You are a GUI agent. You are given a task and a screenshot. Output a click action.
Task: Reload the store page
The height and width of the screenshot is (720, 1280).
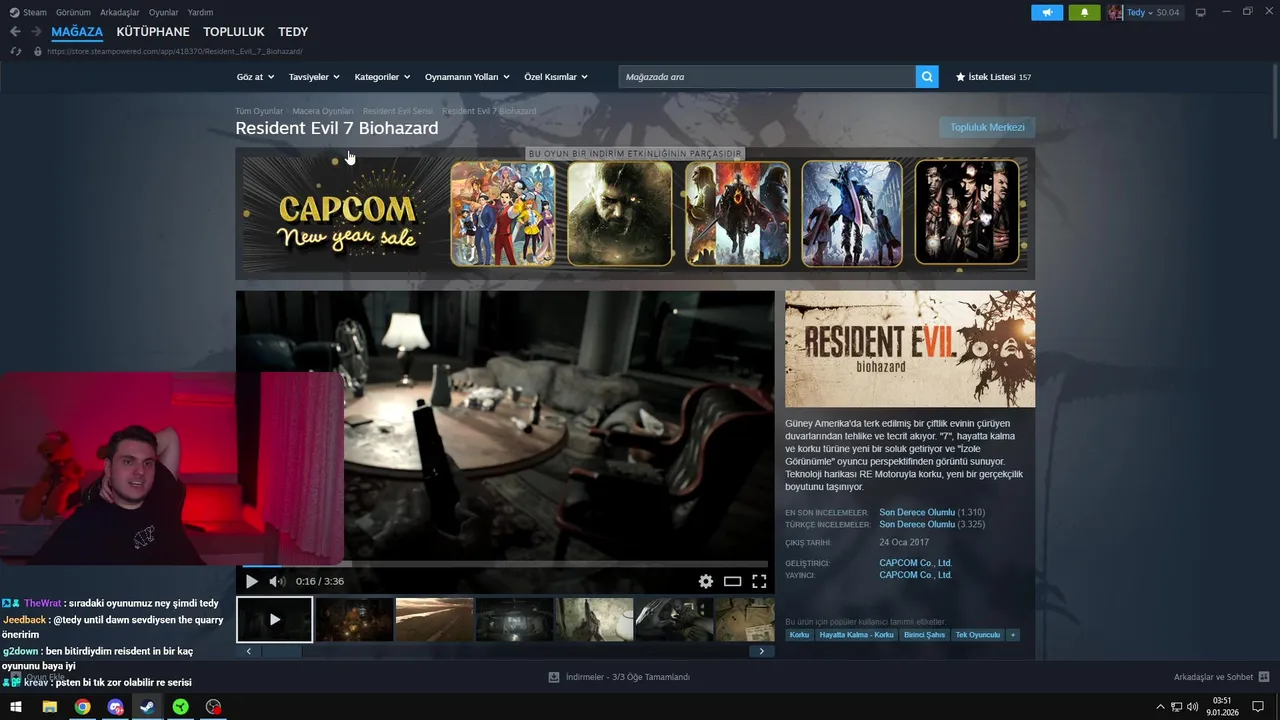point(16,51)
